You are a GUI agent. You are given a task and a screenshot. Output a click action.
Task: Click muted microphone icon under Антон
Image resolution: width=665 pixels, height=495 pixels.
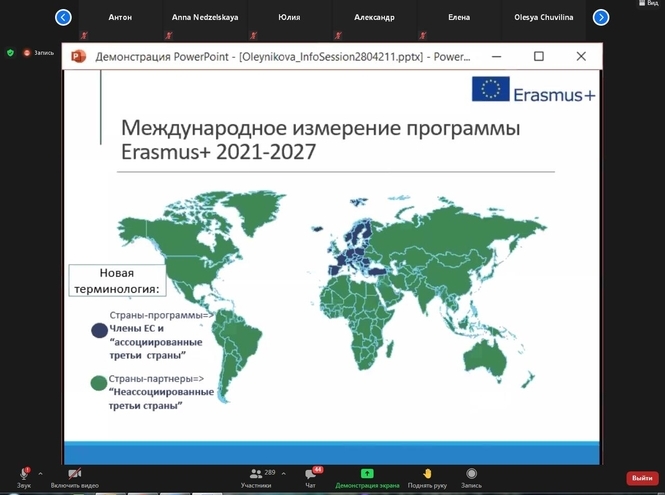pyautogui.click(x=84, y=35)
